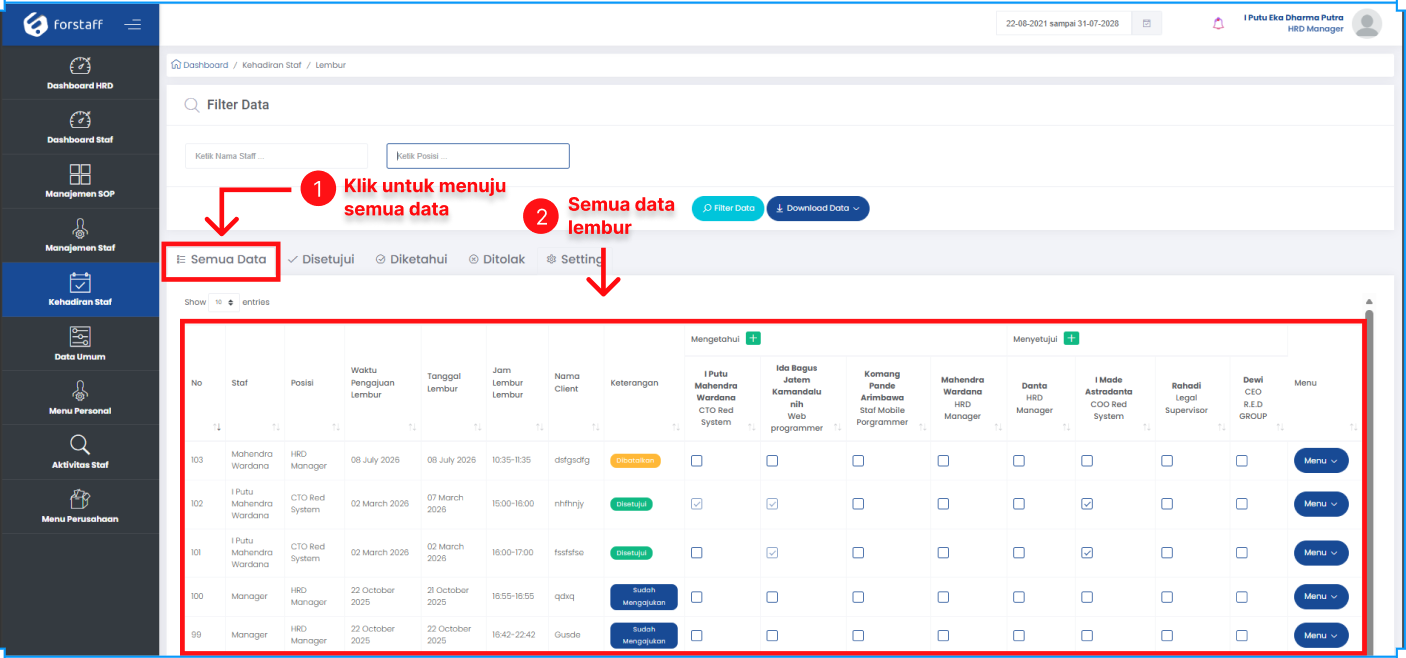Click time cell "10:35-11:35"
Viewport: 1406px width, 658px height.
click(513, 461)
